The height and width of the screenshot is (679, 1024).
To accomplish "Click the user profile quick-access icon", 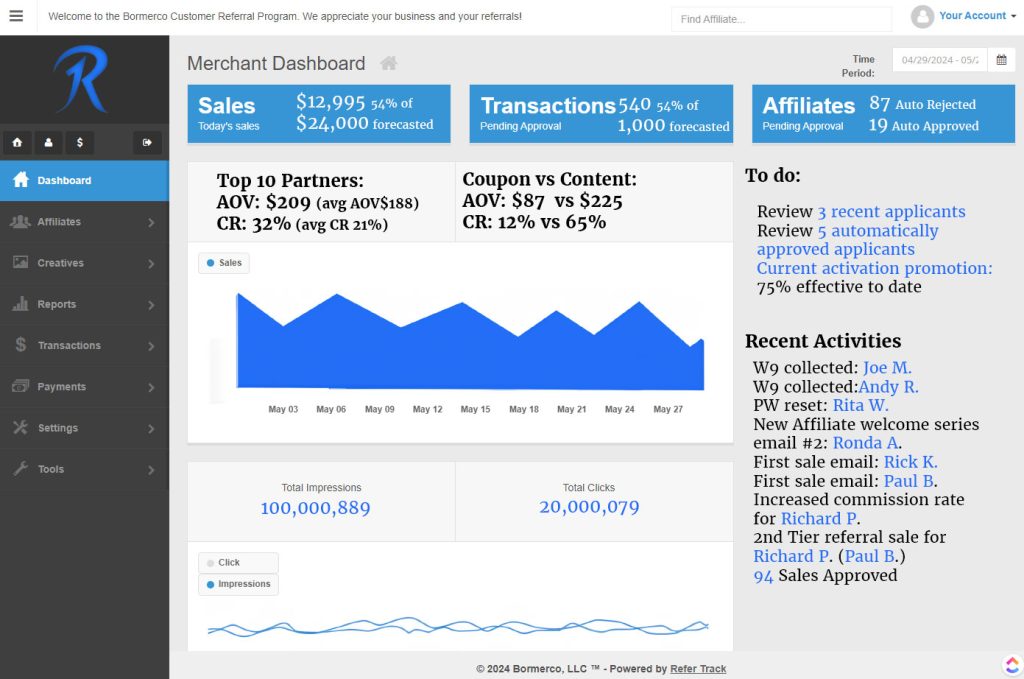I will [x=48, y=143].
